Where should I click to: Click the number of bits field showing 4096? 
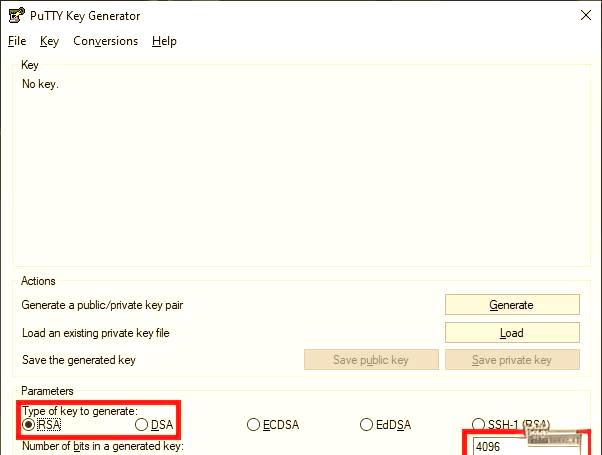[x=526, y=446]
